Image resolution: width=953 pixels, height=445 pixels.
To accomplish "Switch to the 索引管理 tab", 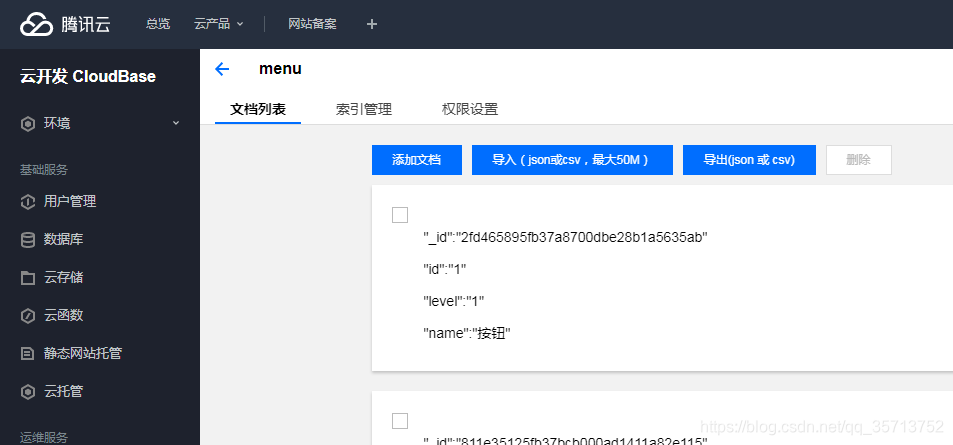I will point(363,110).
